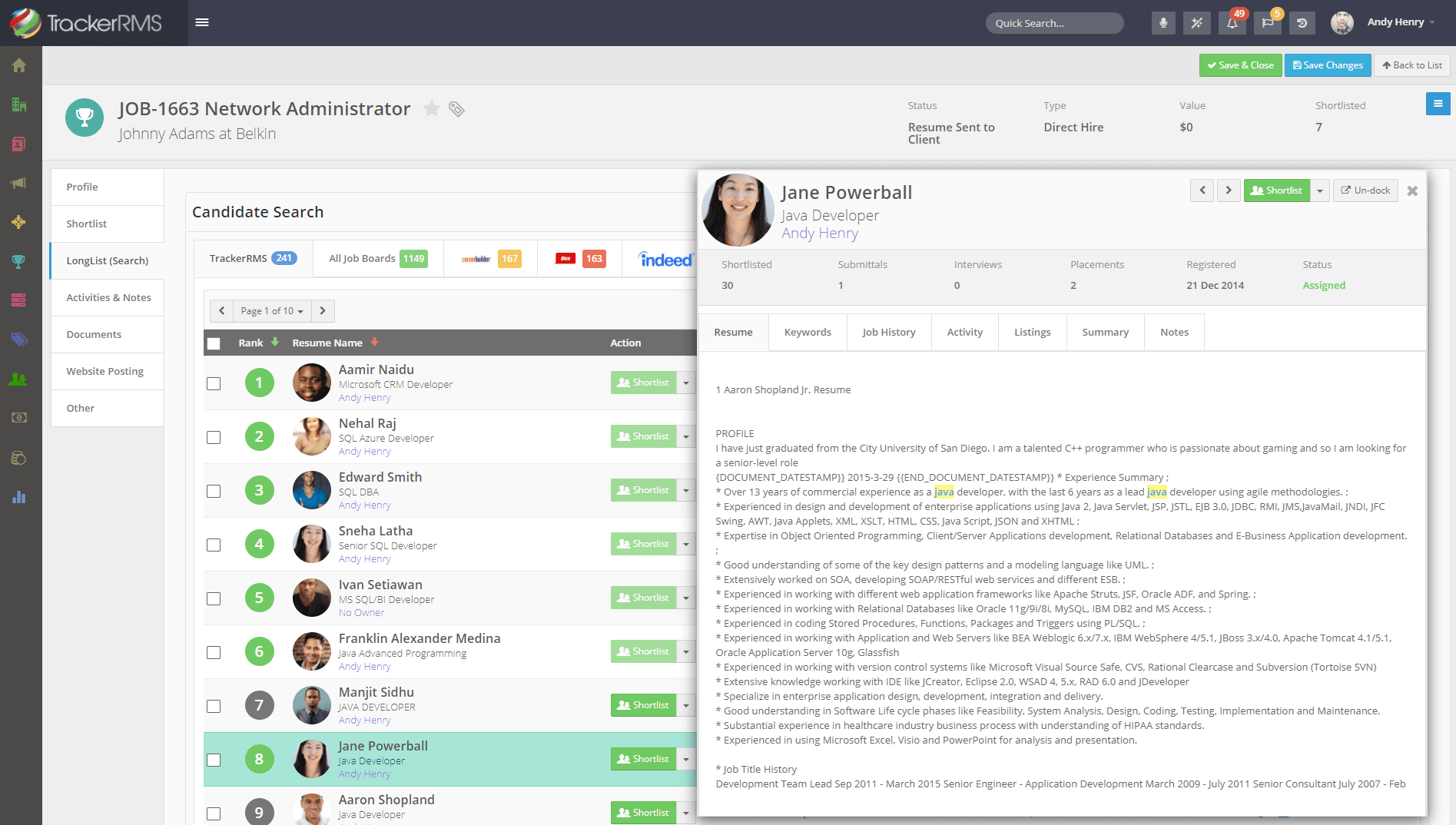Tick the select-all checkbox in the list header
Viewport: 1456px width, 825px height.
[214, 343]
